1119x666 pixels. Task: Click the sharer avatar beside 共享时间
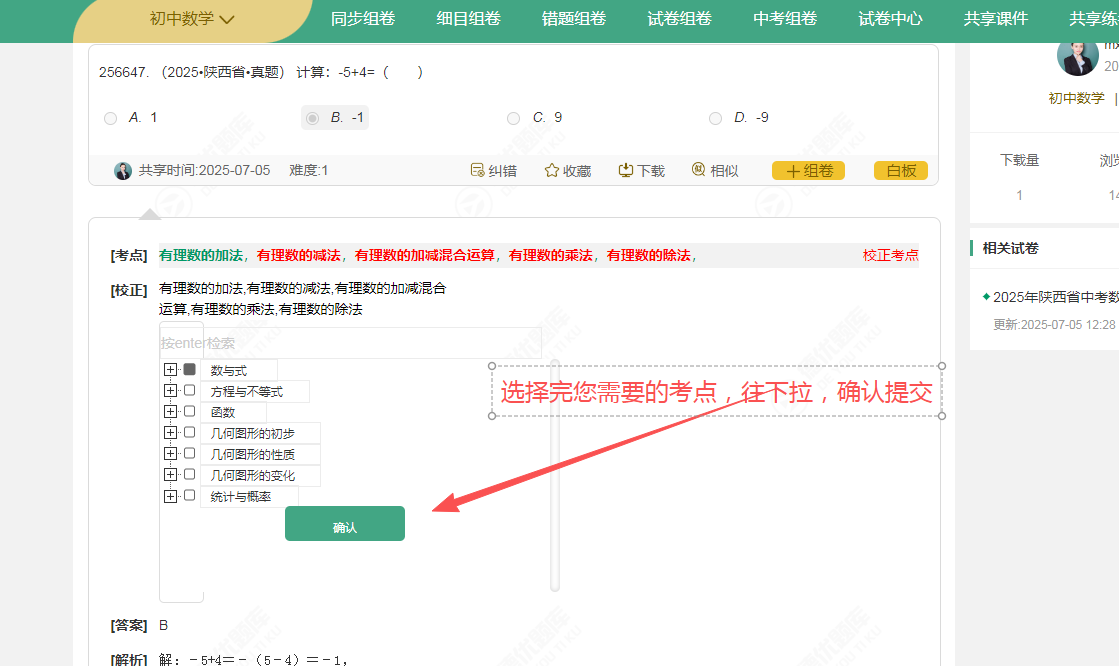pos(123,170)
